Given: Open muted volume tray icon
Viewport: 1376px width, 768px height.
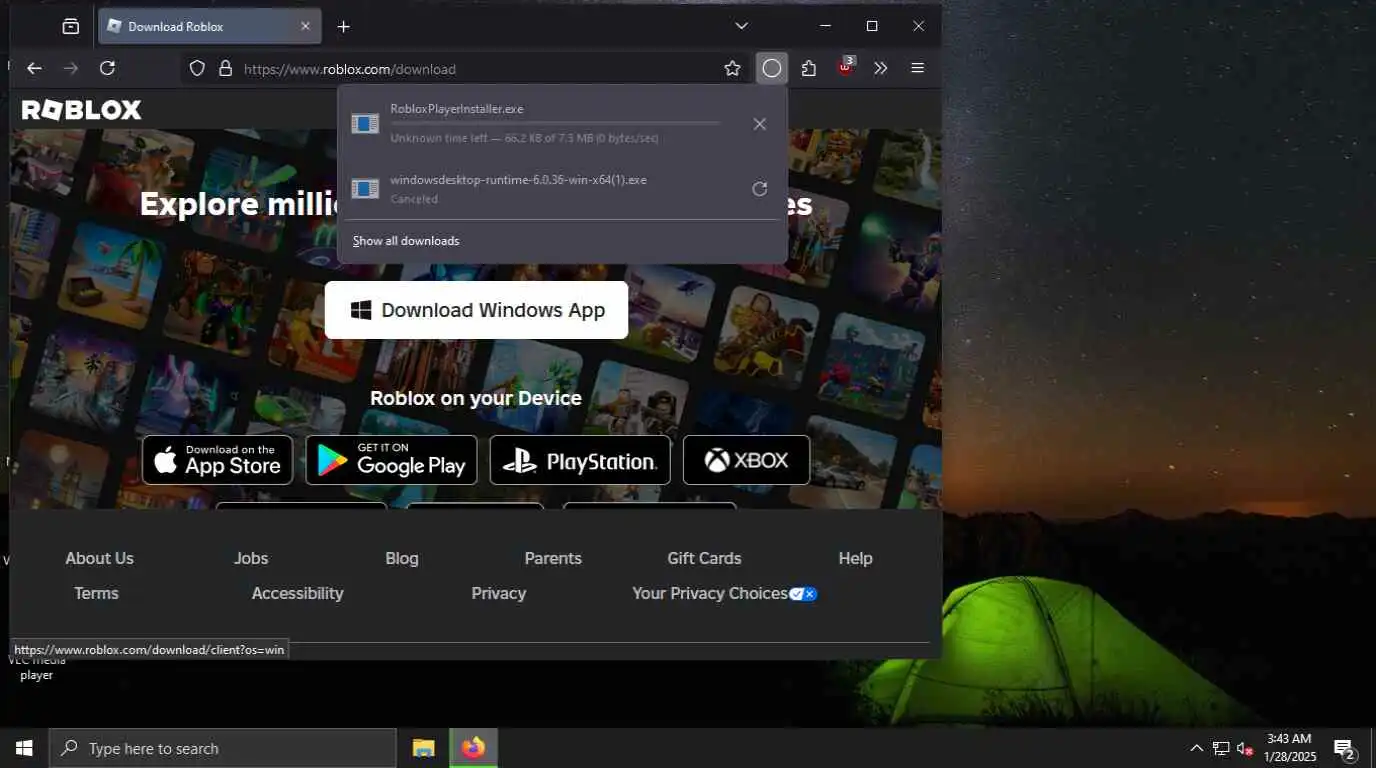Looking at the screenshot, I should (x=1245, y=748).
